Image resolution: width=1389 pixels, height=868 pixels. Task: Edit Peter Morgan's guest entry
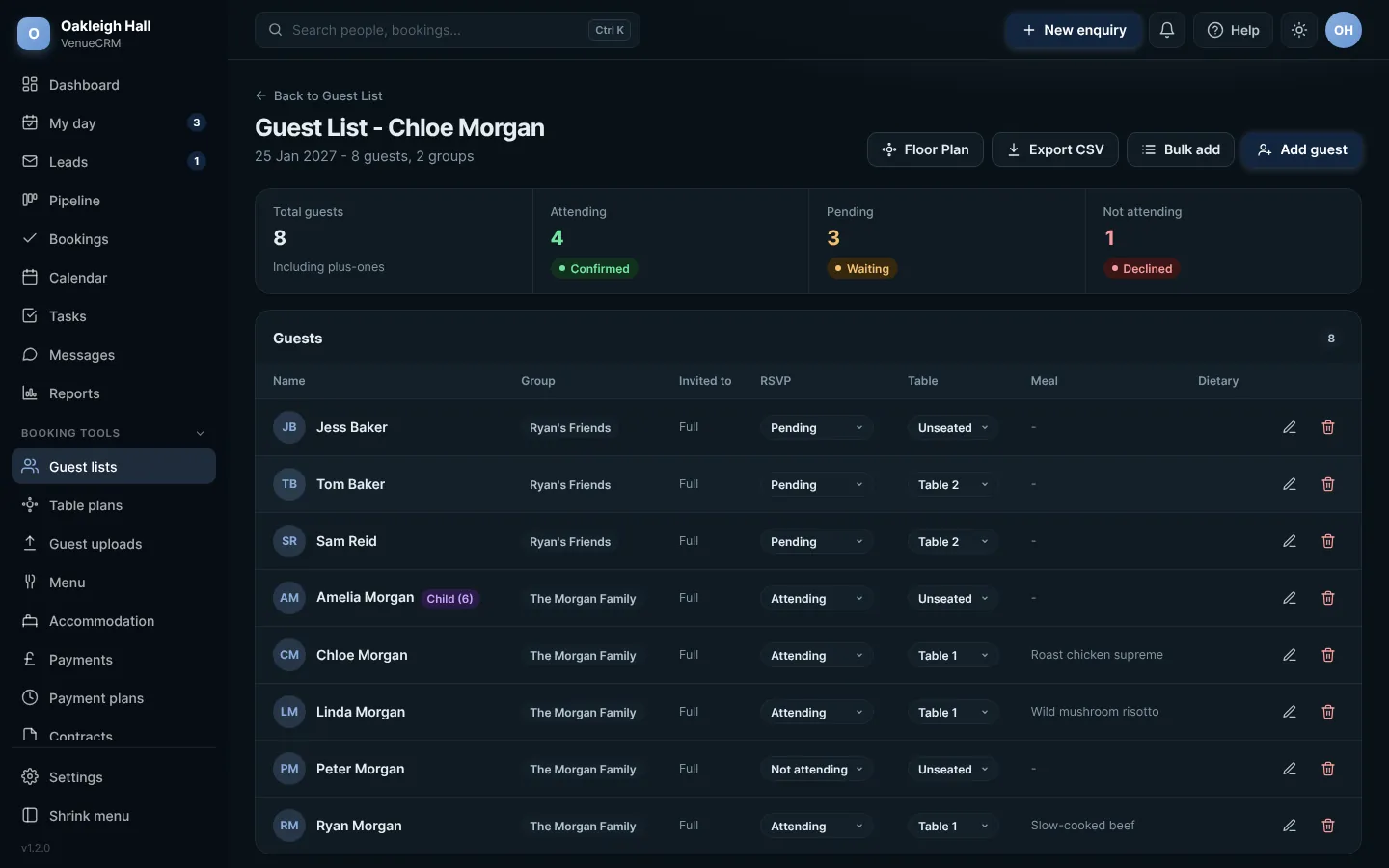[1290, 769]
